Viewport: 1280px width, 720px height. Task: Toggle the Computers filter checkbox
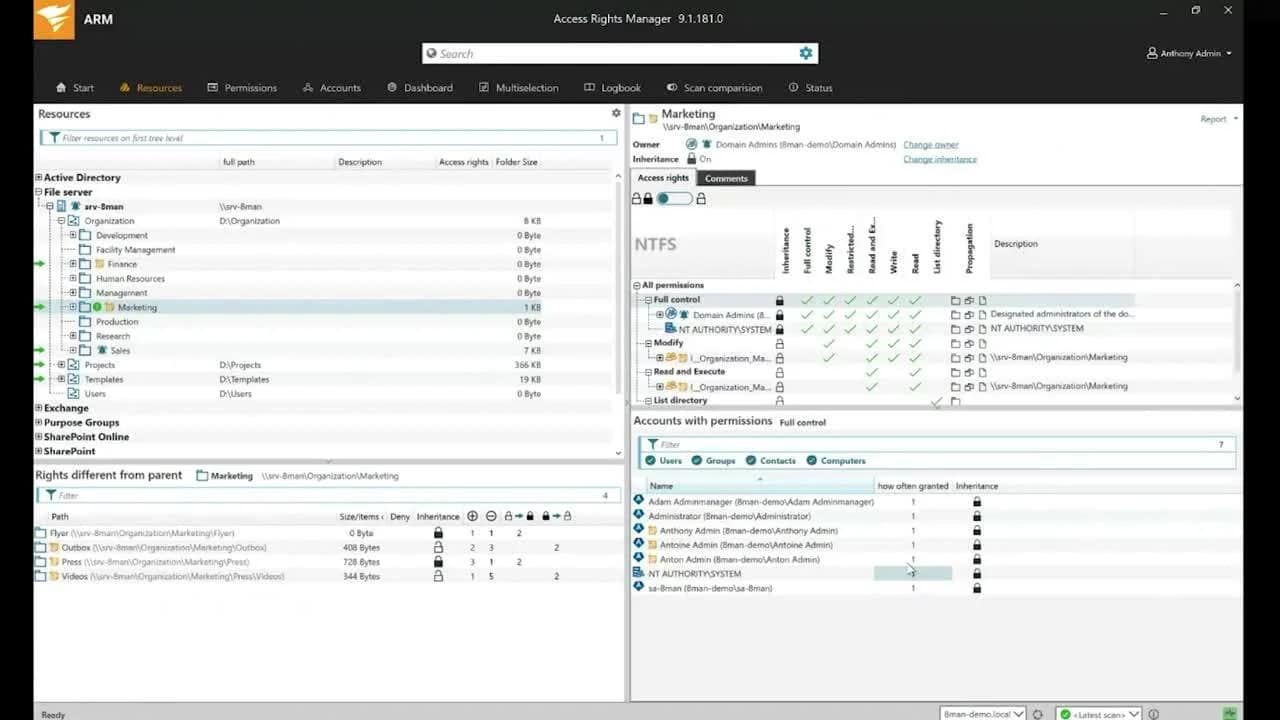812,461
